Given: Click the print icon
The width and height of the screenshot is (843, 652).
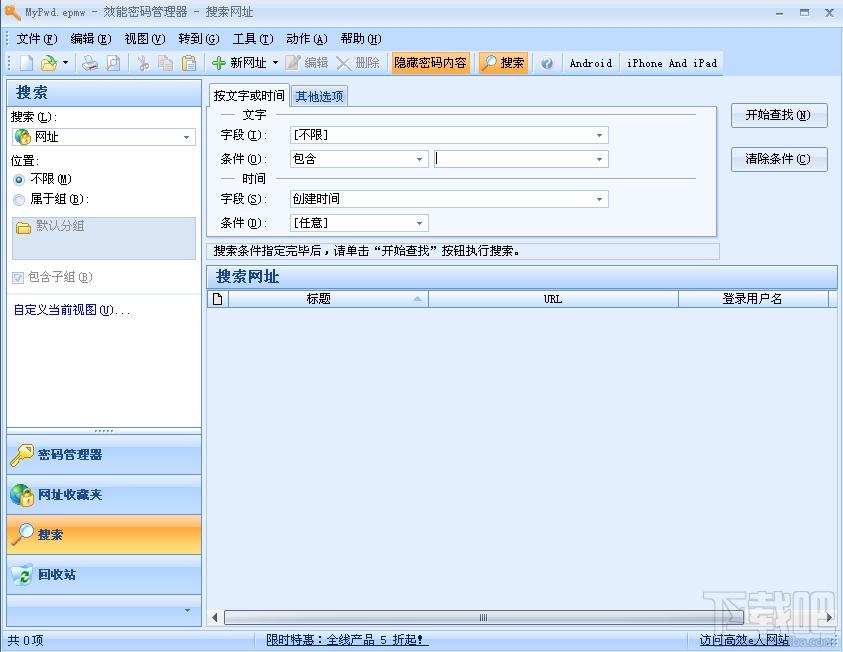Looking at the screenshot, I should [90, 63].
